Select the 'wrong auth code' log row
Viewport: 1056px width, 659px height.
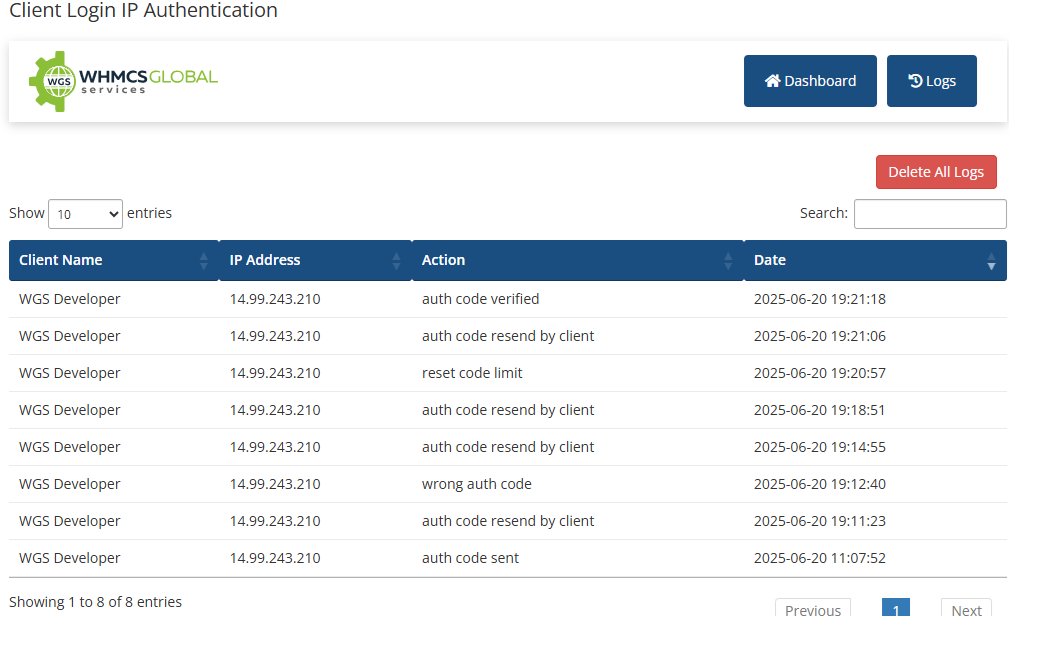tap(477, 484)
